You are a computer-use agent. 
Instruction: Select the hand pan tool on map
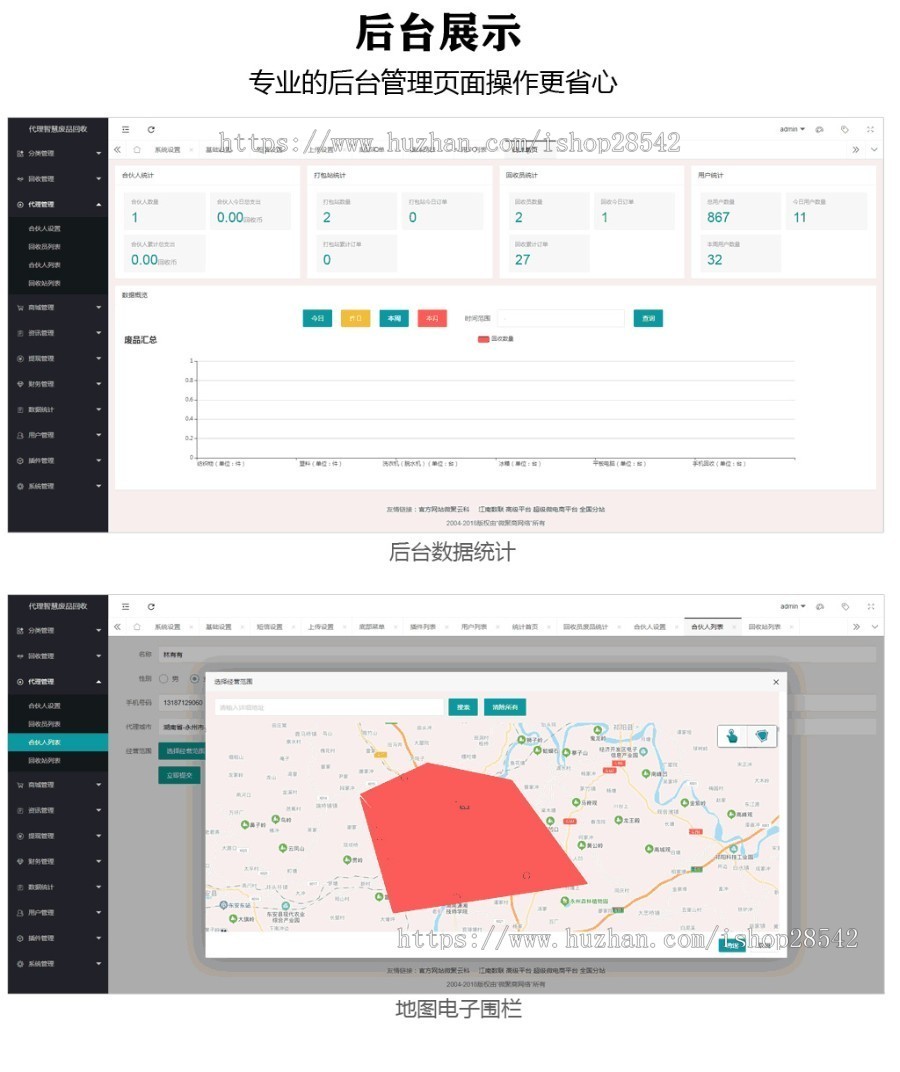coord(733,736)
